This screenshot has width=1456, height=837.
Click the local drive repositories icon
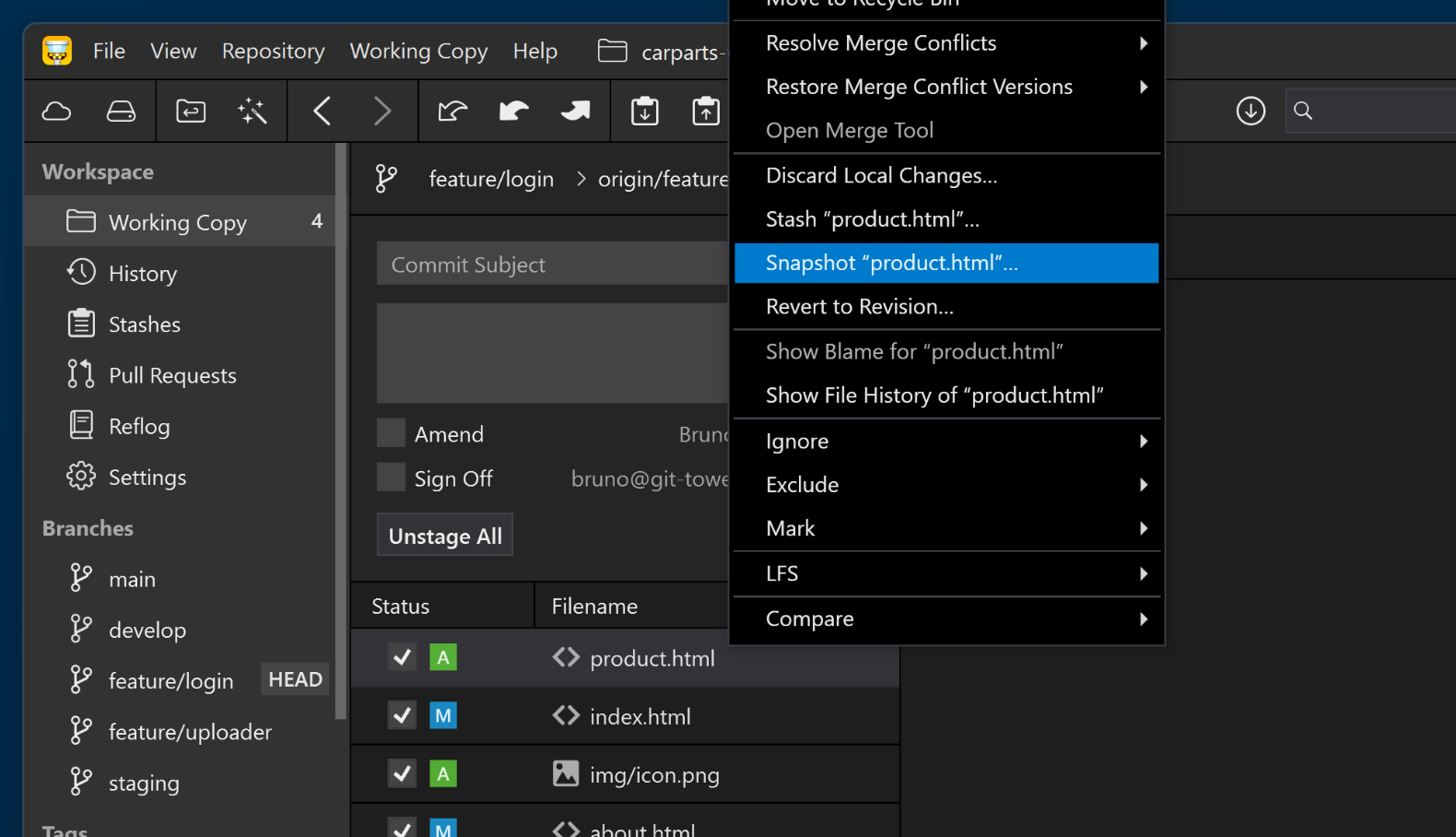pos(121,112)
